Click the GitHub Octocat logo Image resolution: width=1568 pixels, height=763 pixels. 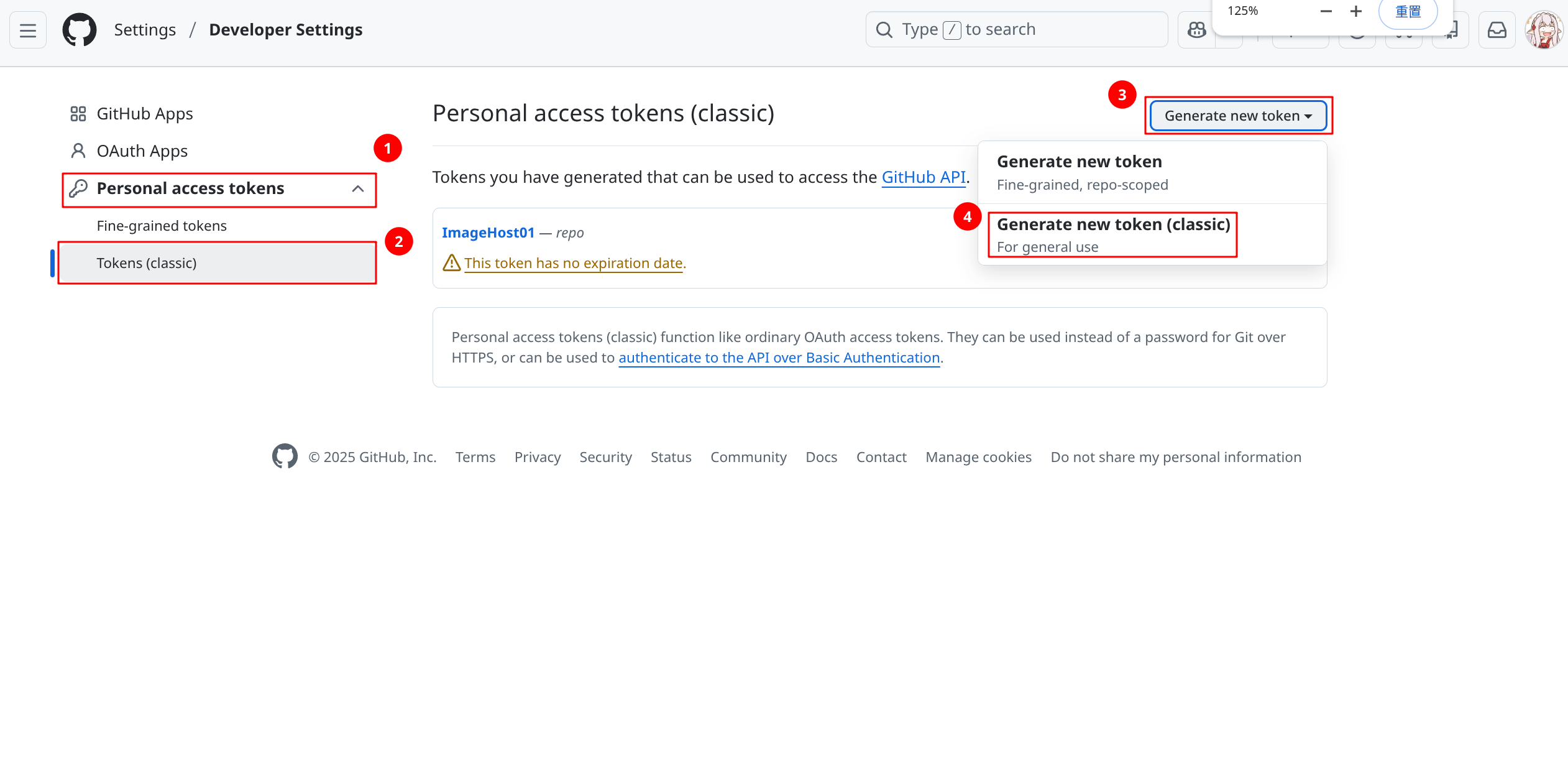pyautogui.click(x=80, y=30)
